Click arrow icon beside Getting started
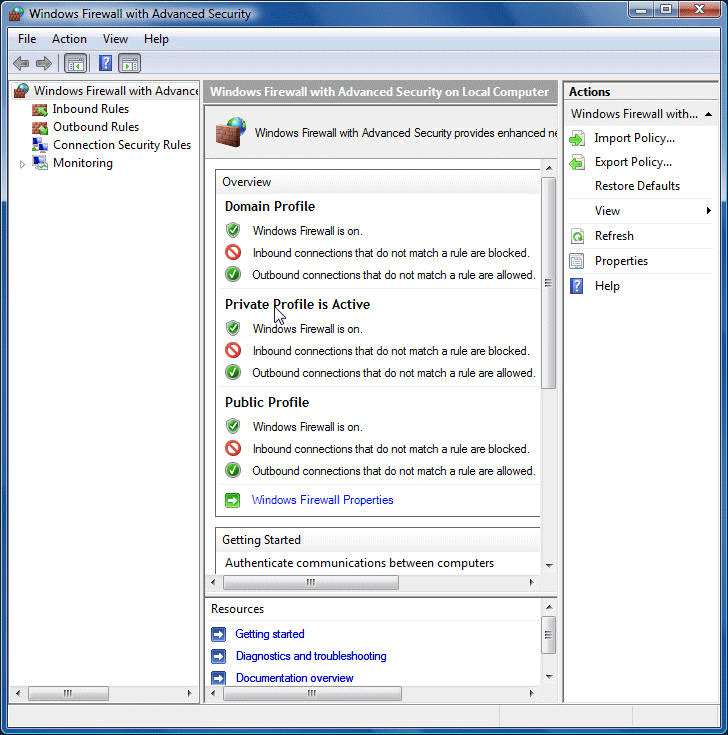Image resolution: width=728 pixels, height=735 pixels. point(218,634)
